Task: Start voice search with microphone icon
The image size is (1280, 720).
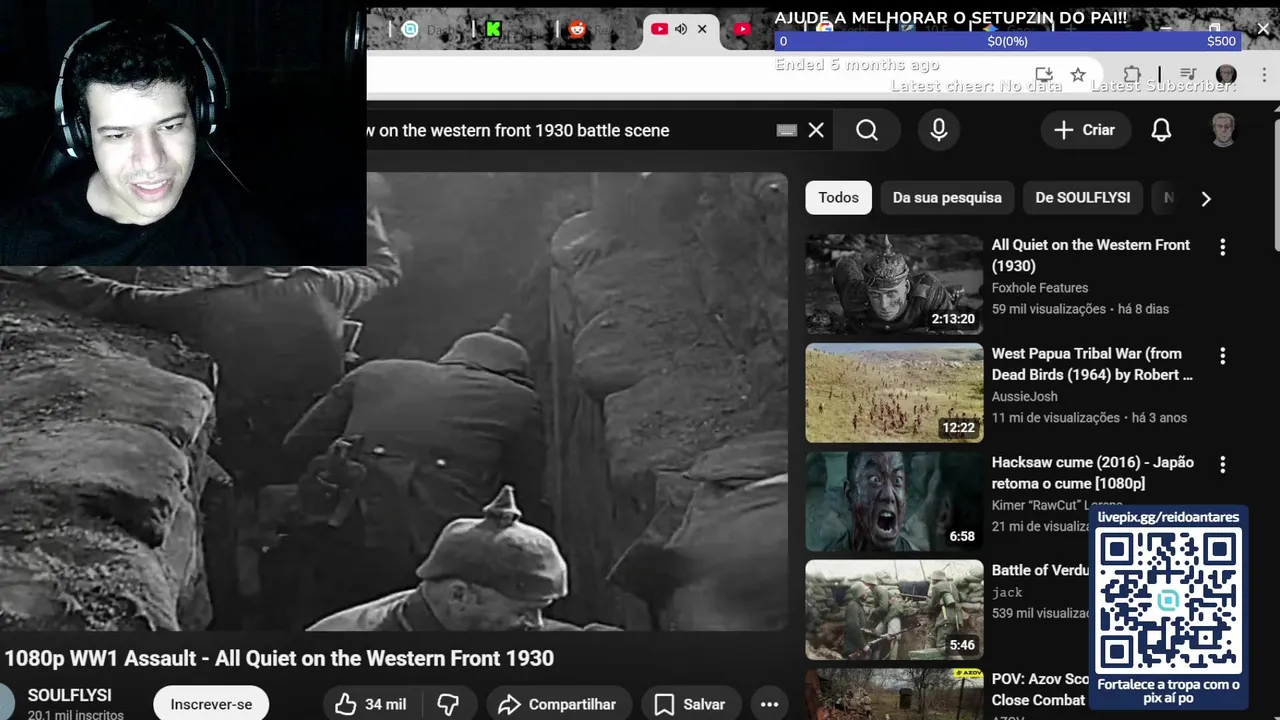Action: pos(938,130)
